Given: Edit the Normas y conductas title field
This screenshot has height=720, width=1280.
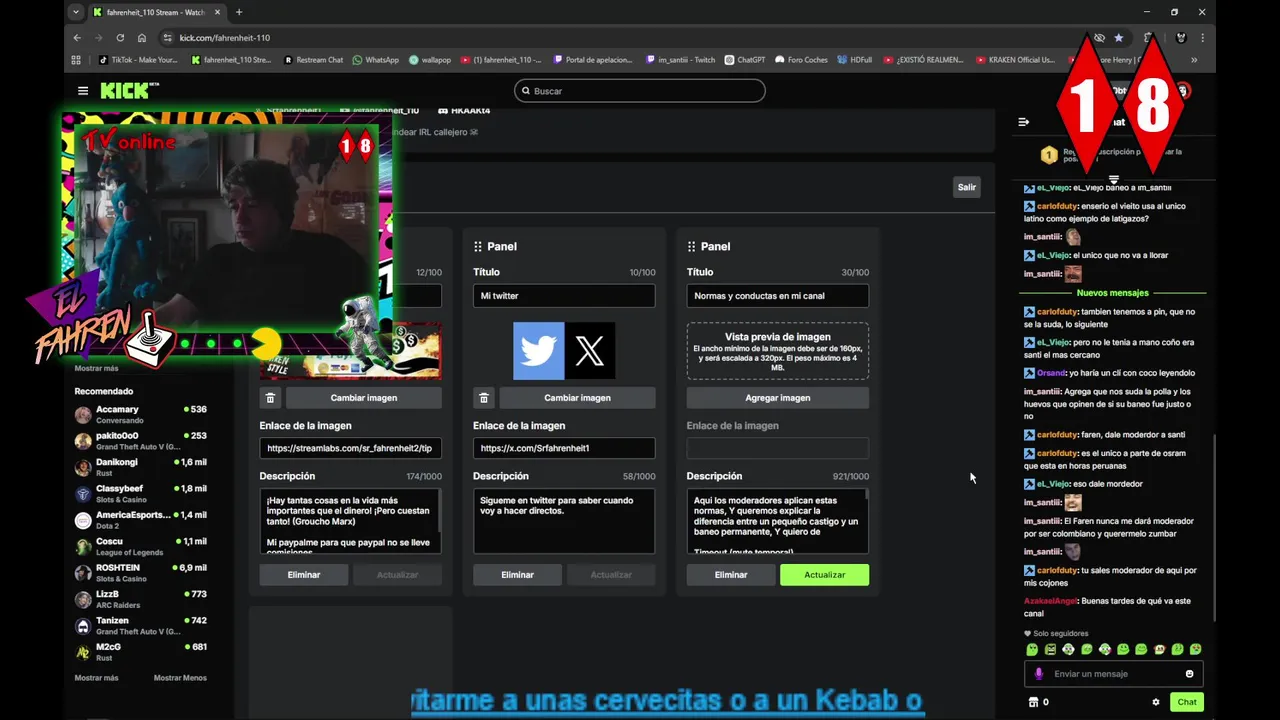Looking at the screenshot, I should pyautogui.click(x=778, y=296).
